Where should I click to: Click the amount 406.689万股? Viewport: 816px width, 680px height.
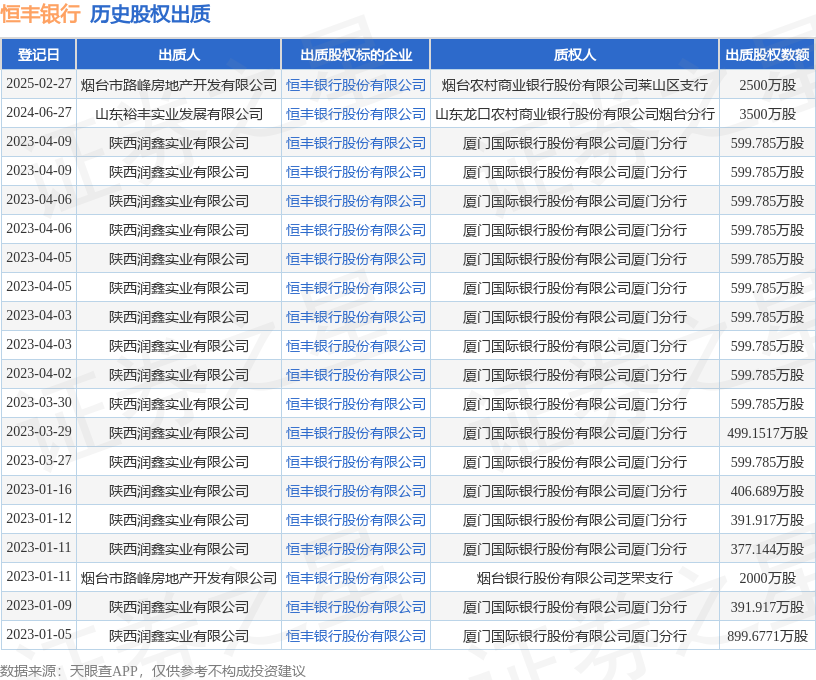point(767,491)
